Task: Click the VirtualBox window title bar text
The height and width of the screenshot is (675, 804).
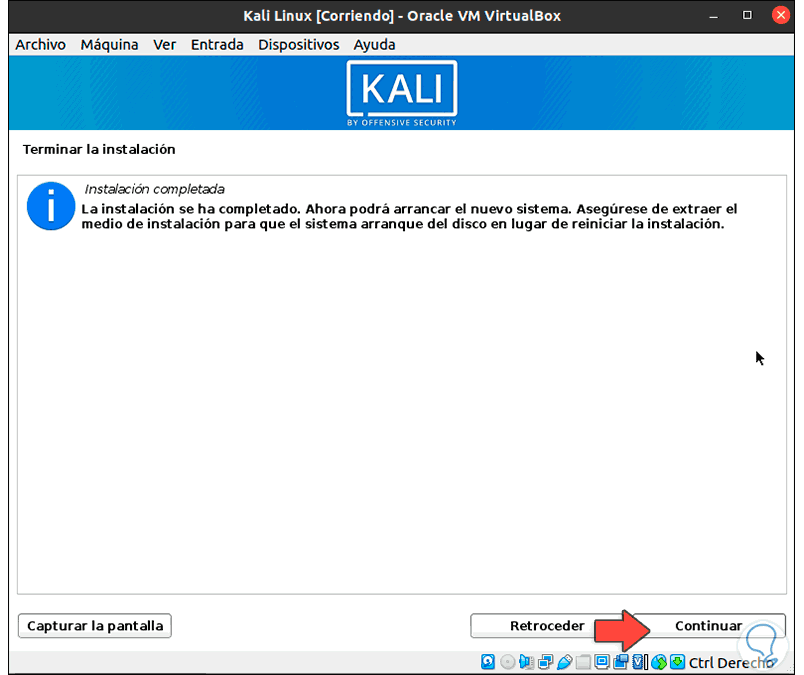Action: [402, 16]
